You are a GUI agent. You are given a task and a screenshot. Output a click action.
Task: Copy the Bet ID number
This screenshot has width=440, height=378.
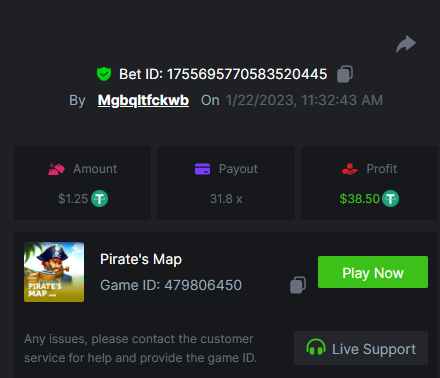[345, 74]
